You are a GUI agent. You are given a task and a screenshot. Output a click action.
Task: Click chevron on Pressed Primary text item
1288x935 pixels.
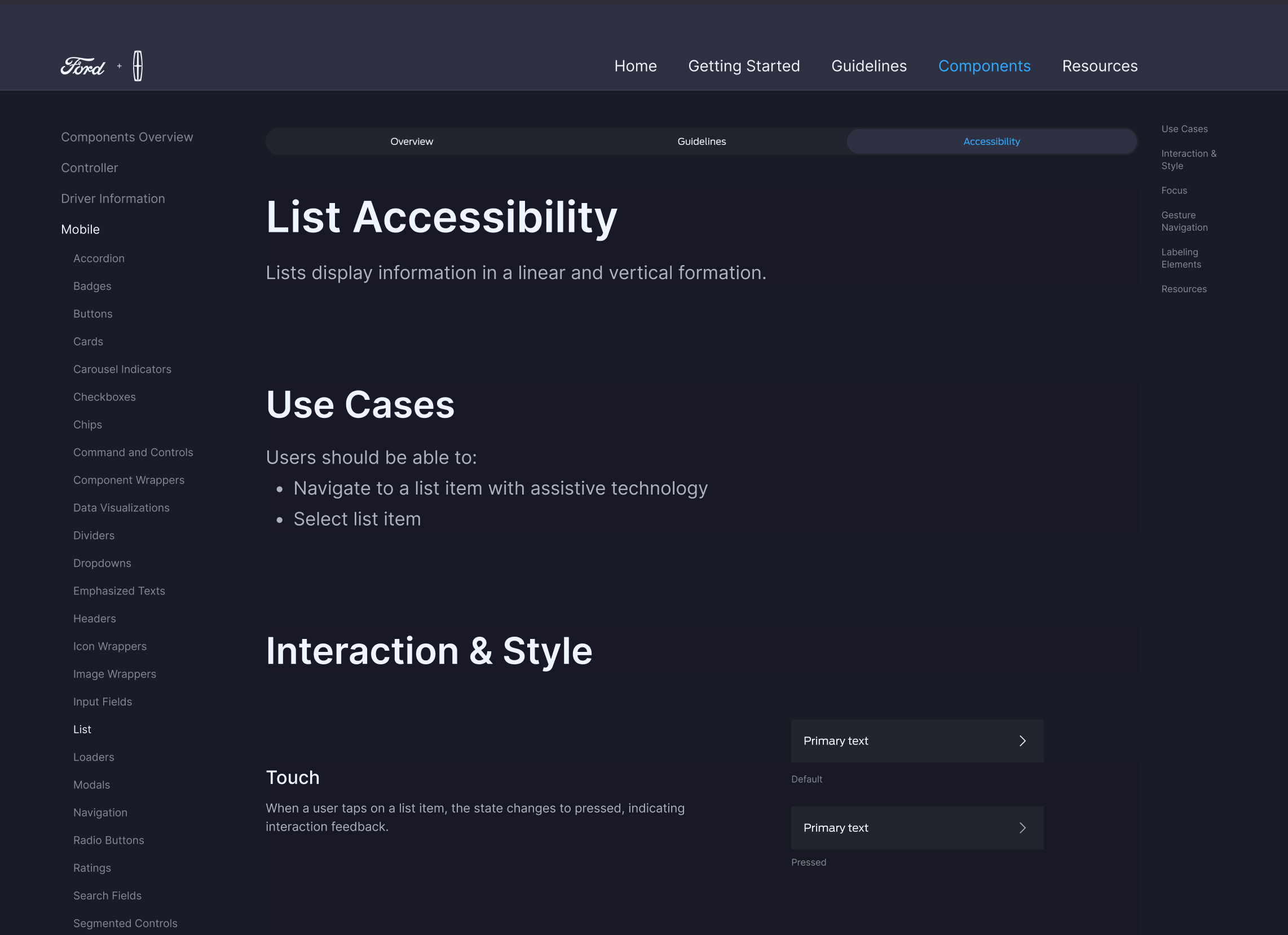coord(1022,828)
